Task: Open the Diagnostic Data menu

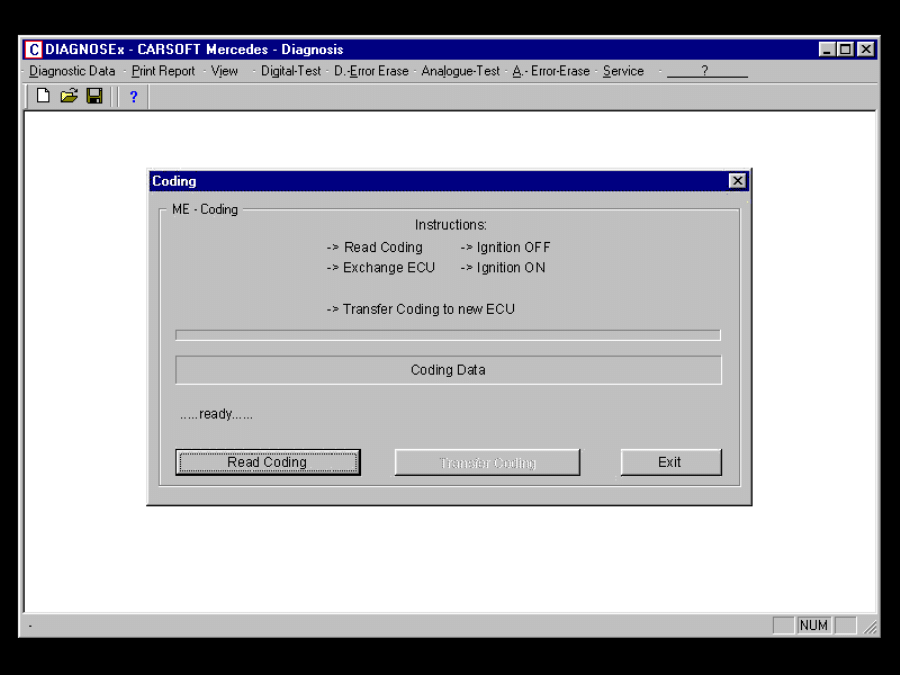Action: point(72,71)
